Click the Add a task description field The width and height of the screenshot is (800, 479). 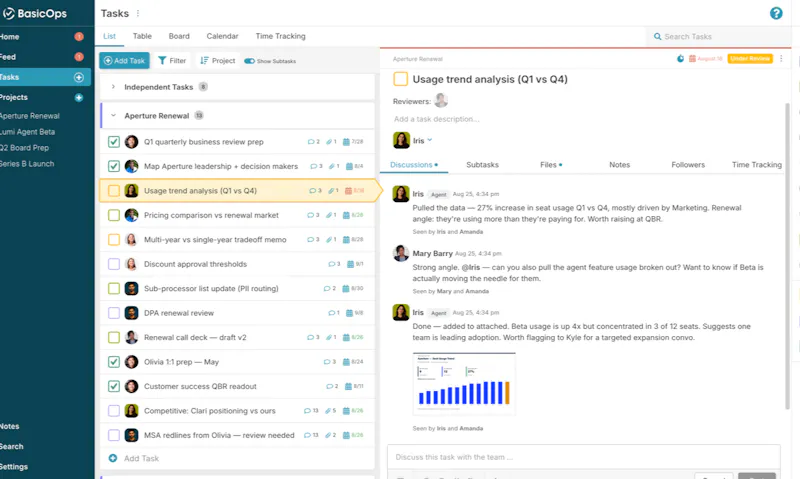436,119
